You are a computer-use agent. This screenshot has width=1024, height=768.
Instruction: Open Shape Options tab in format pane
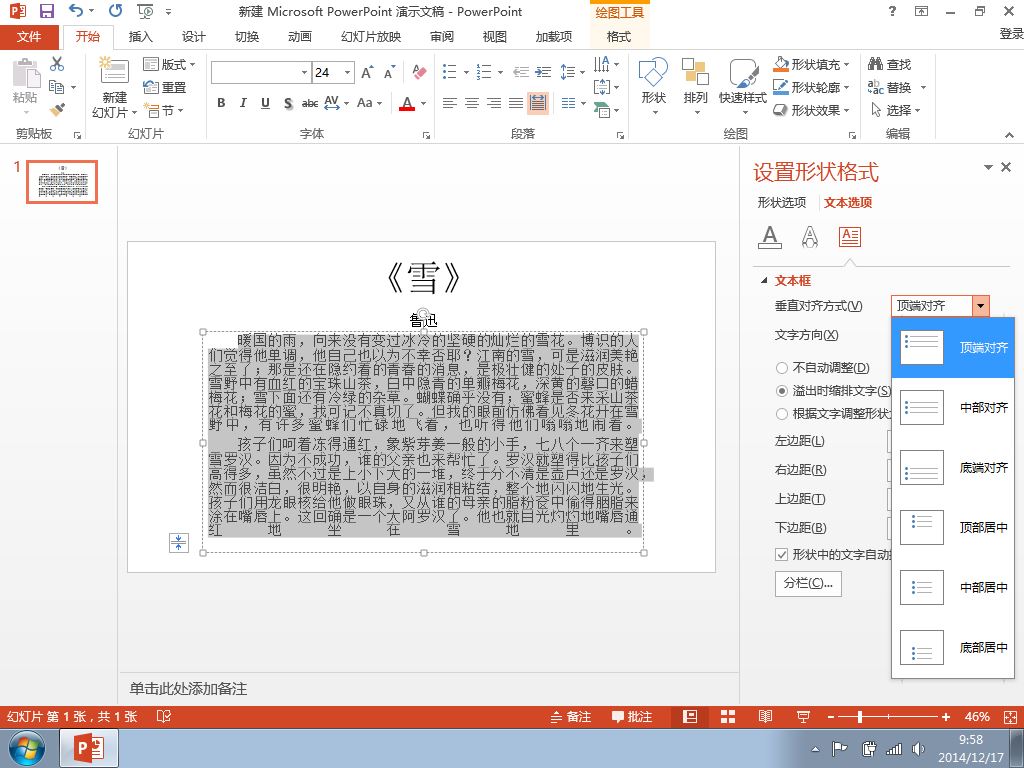pyautogui.click(x=782, y=202)
